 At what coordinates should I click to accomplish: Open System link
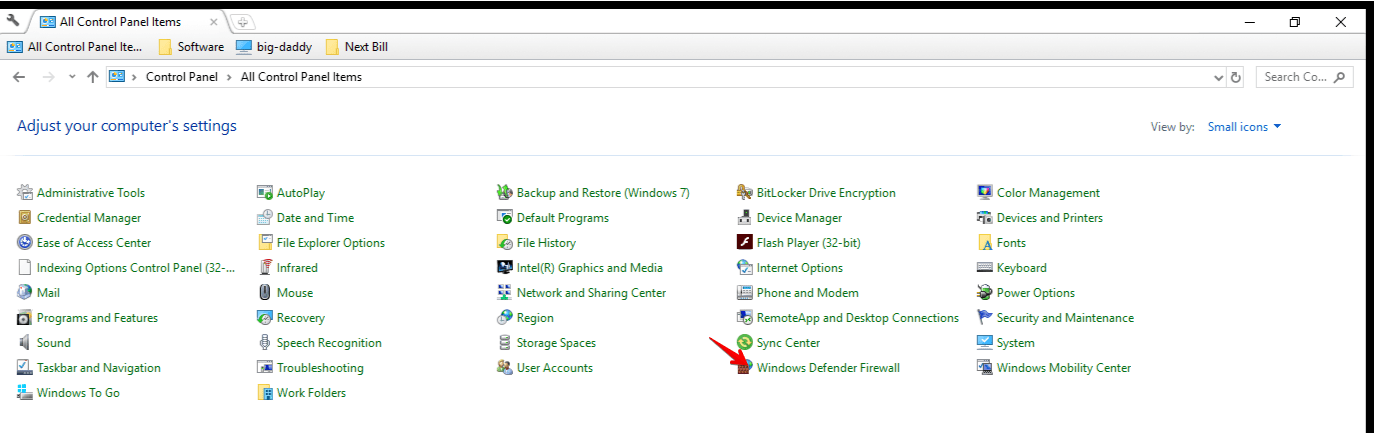point(1016,343)
